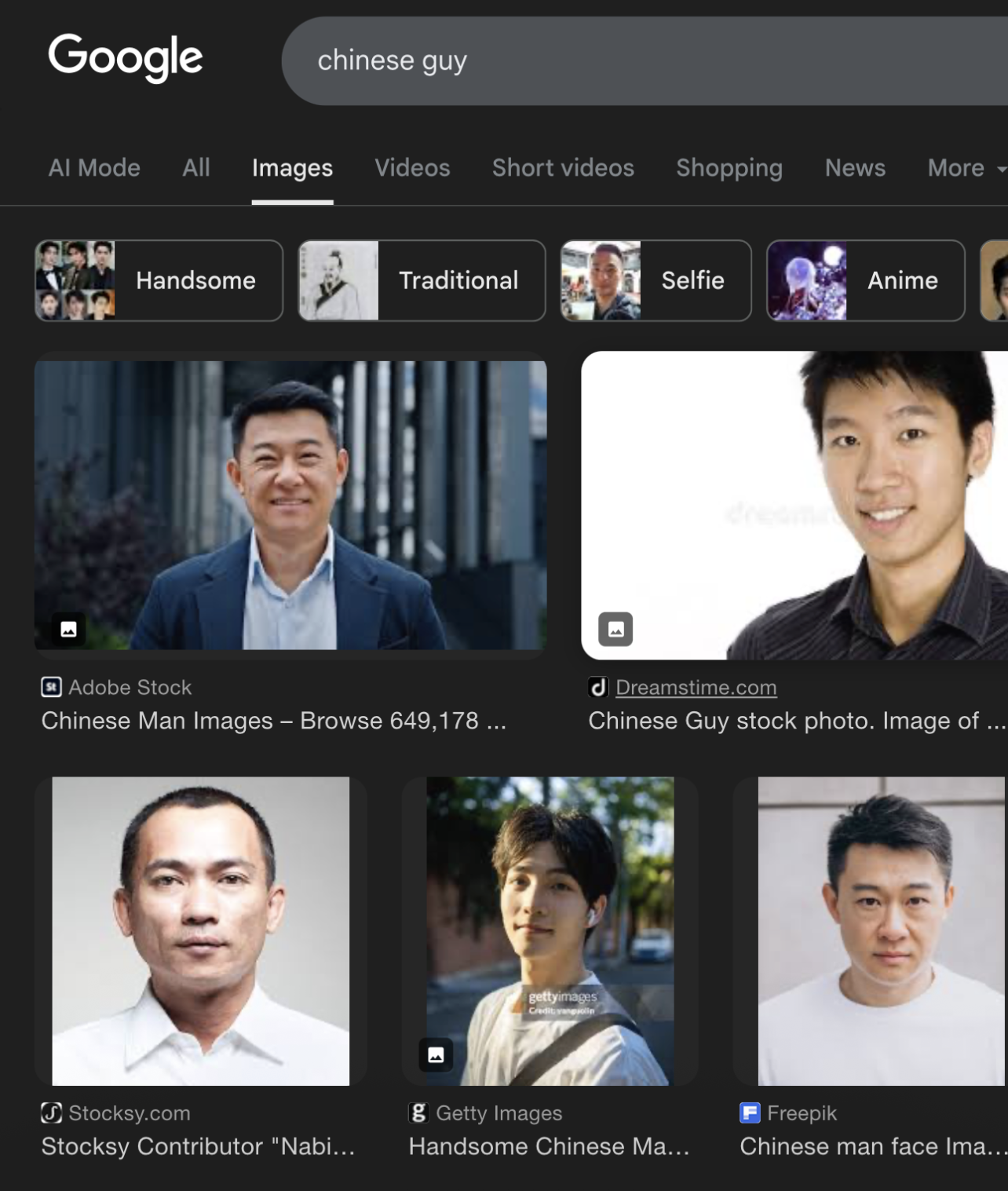Apply the Selfie filter chip
The width and height of the screenshot is (1008, 1191).
coord(656,280)
